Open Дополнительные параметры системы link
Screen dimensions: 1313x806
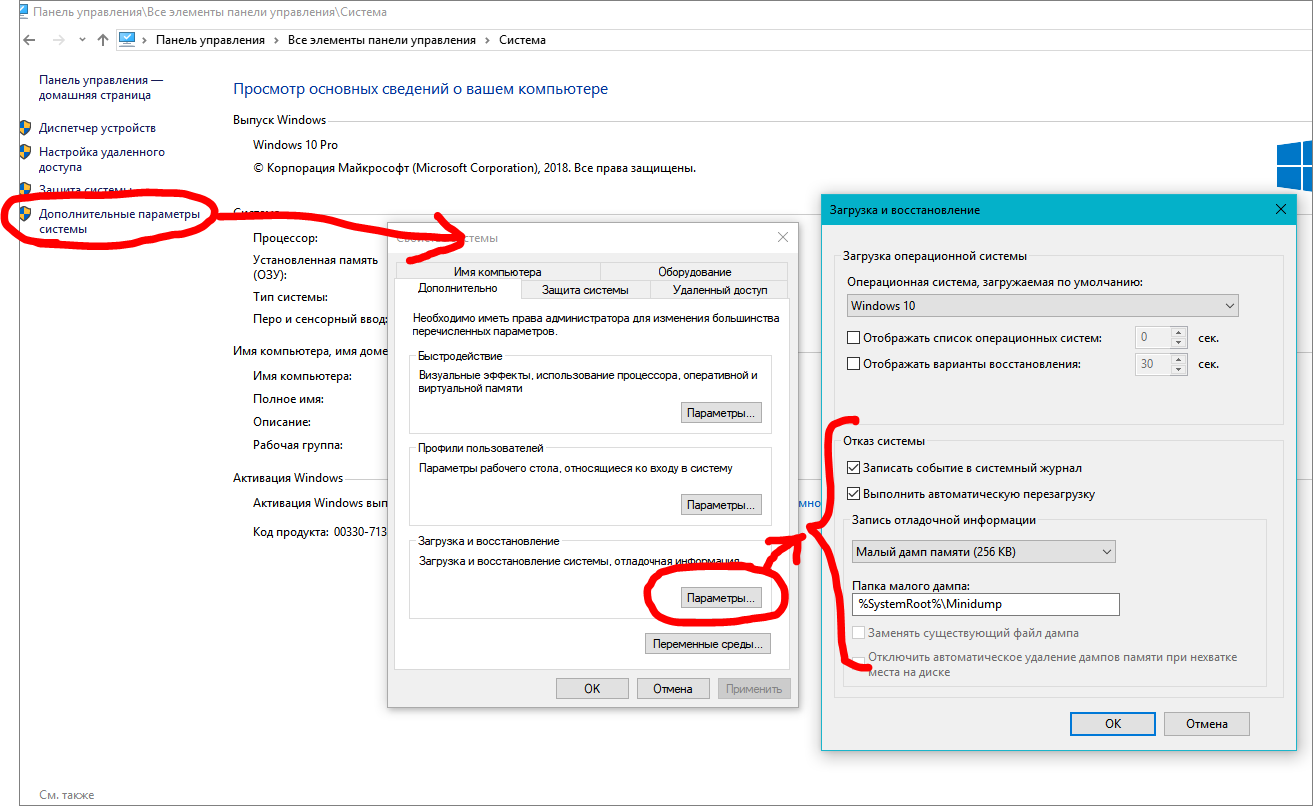[x=119, y=221]
